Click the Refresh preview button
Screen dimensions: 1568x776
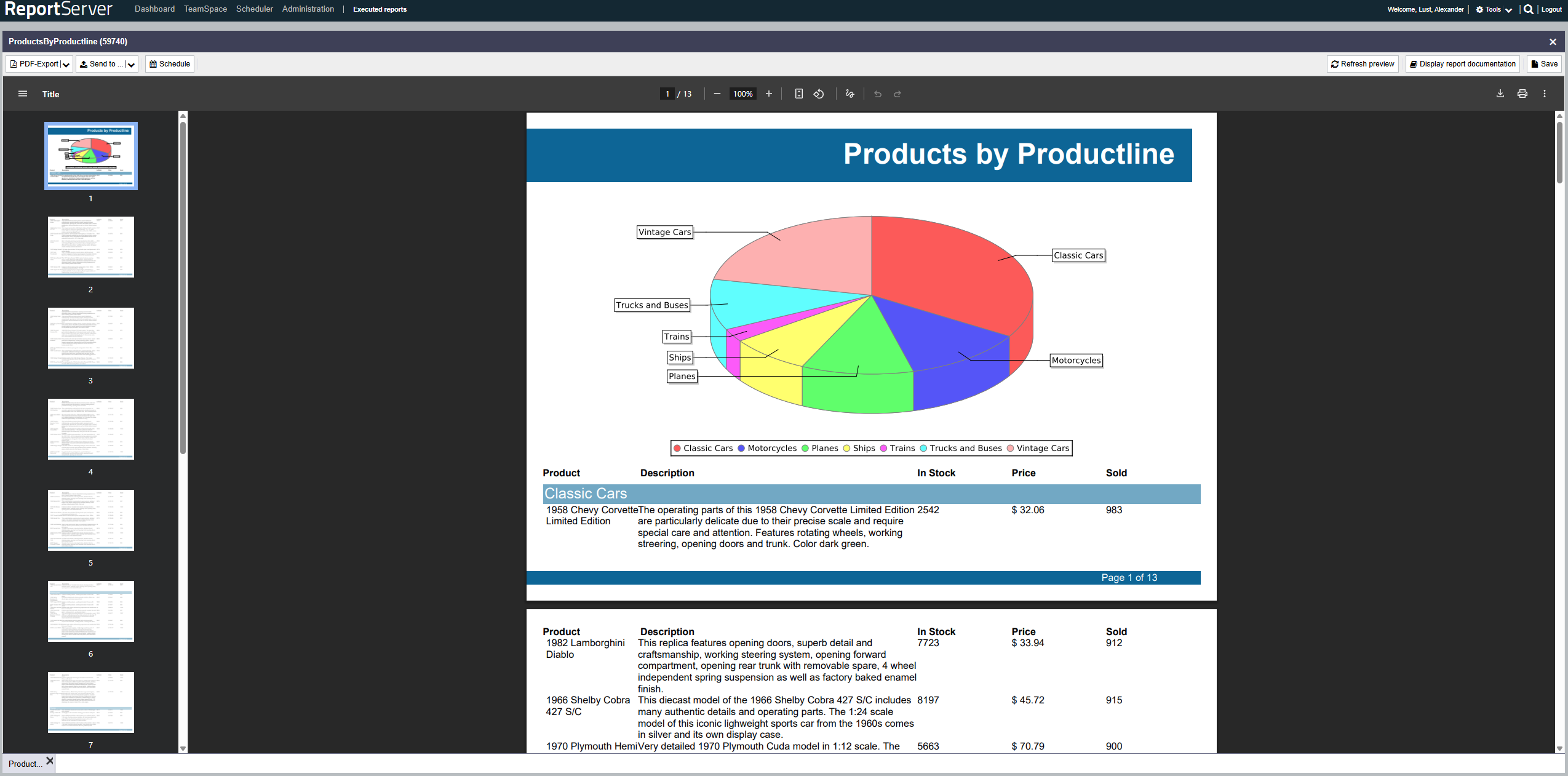pyautogui.click(x=1362, y=64)
